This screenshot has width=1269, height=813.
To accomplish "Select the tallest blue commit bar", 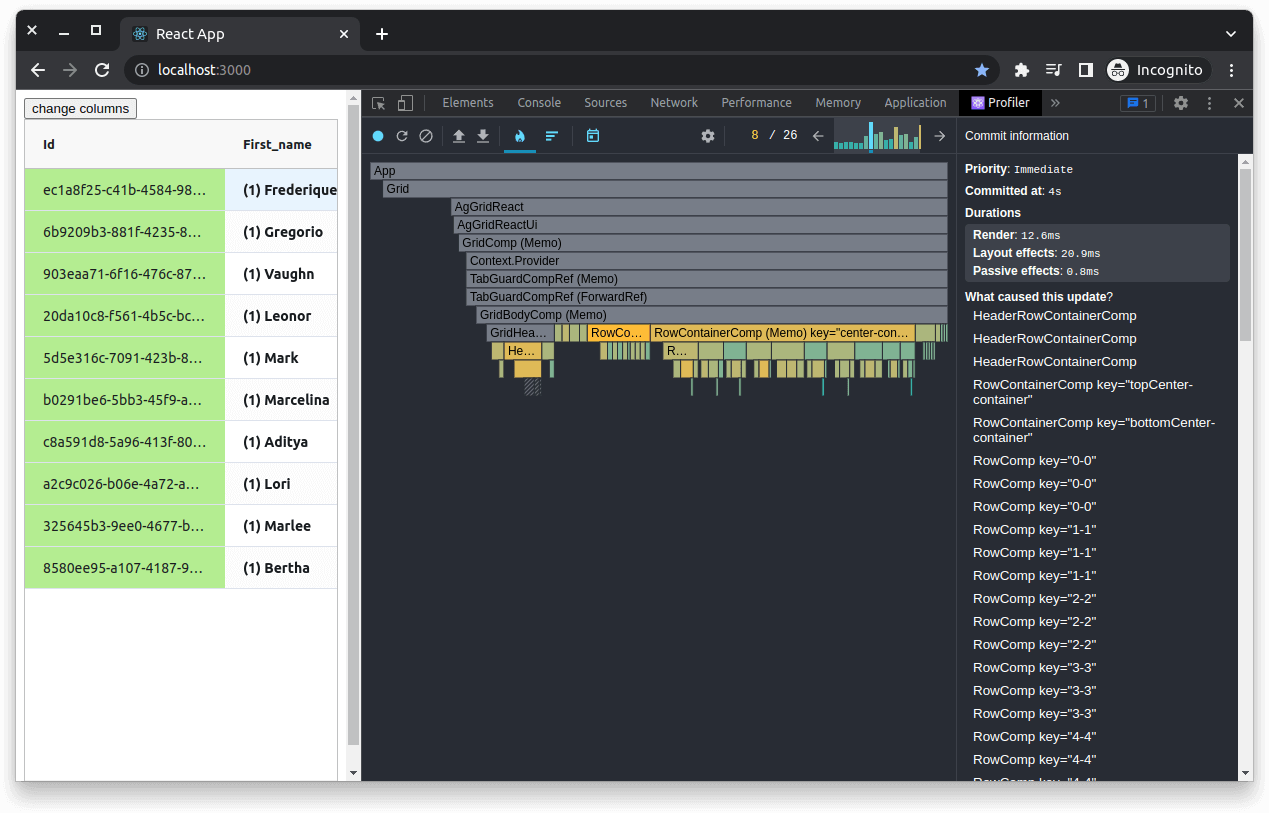I will (x=871, y=136).
